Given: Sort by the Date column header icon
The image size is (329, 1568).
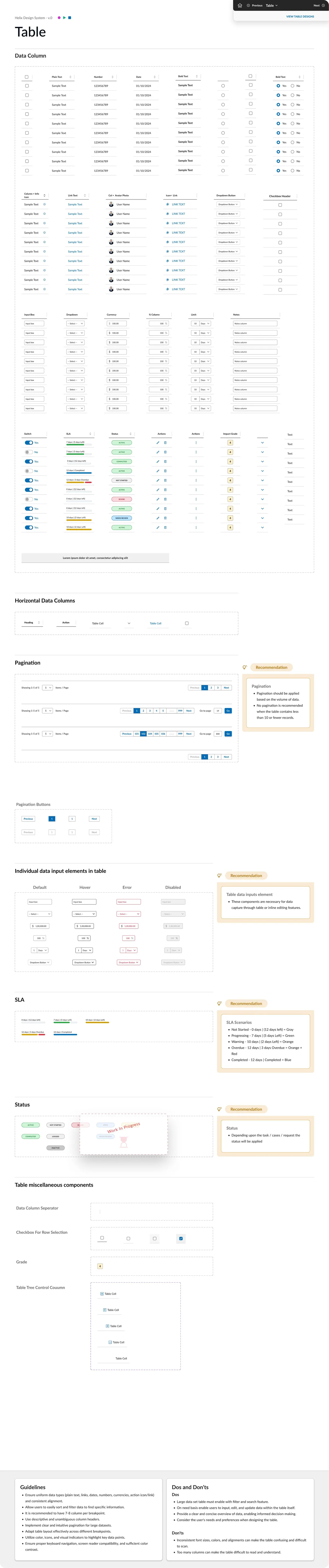Looking at the screenshot, I should point(154,77).
